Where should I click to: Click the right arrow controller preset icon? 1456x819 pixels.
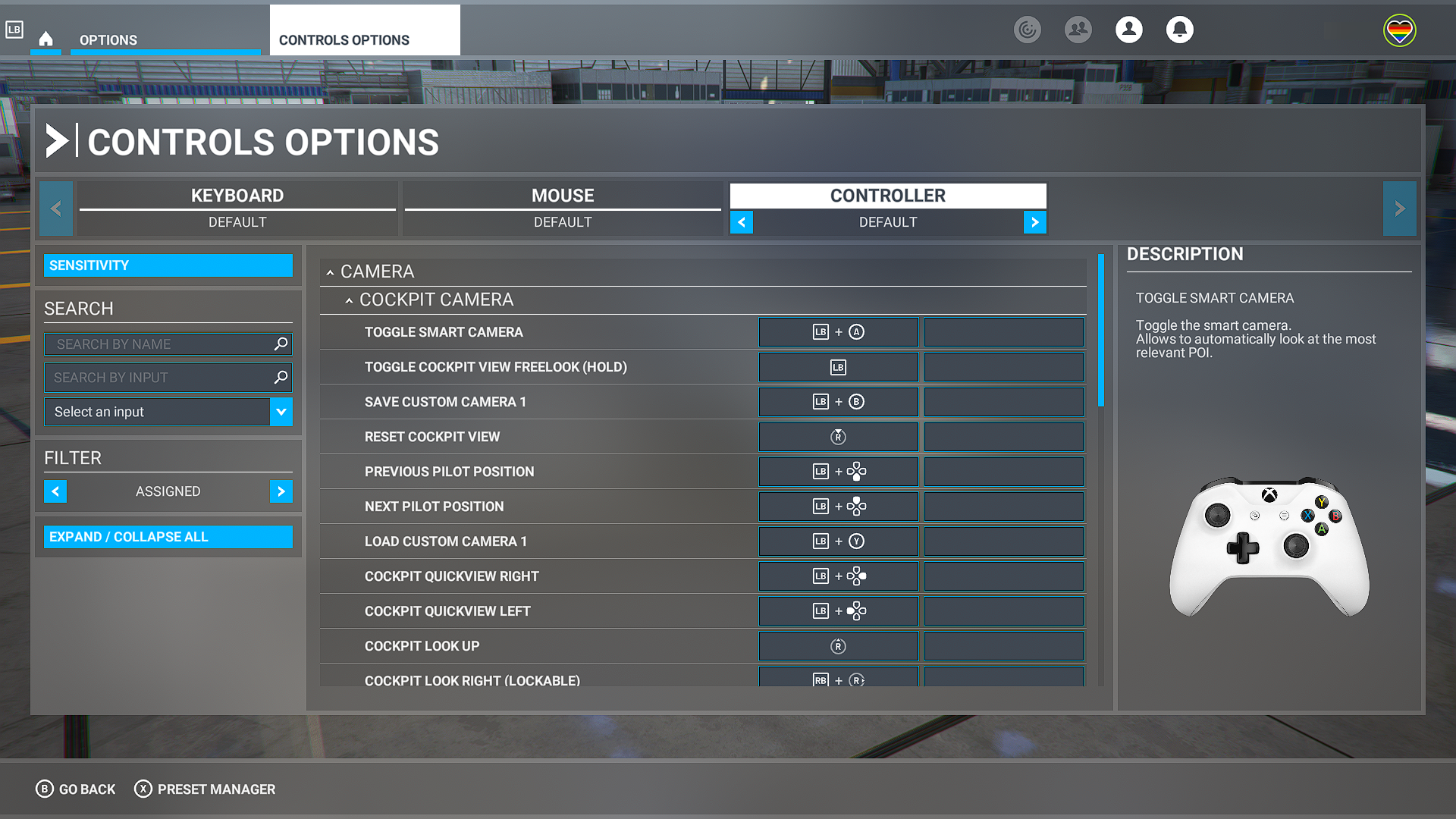click(x=1035, y=222)
